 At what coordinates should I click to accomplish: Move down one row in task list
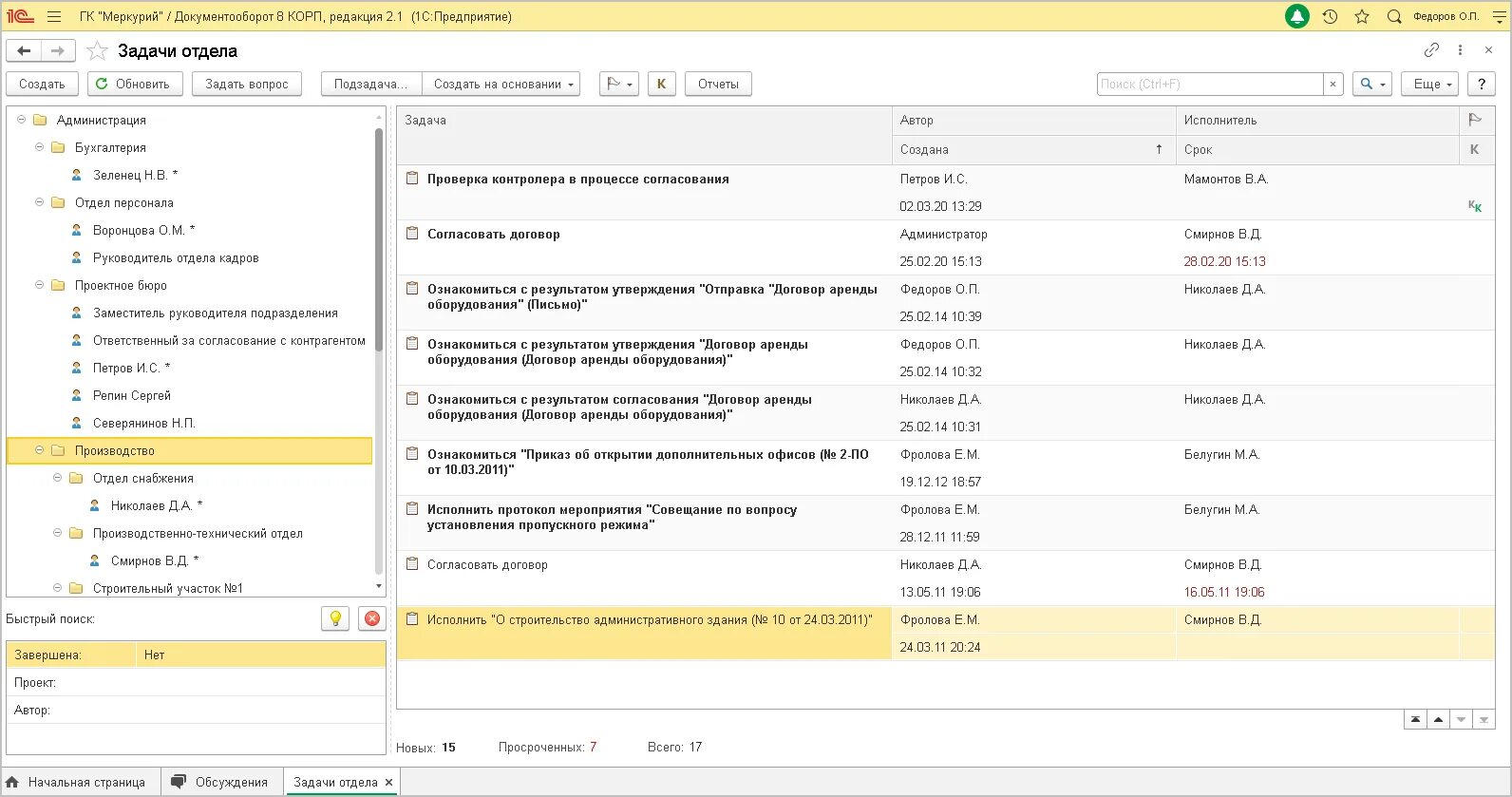[x=1462, y=719]
